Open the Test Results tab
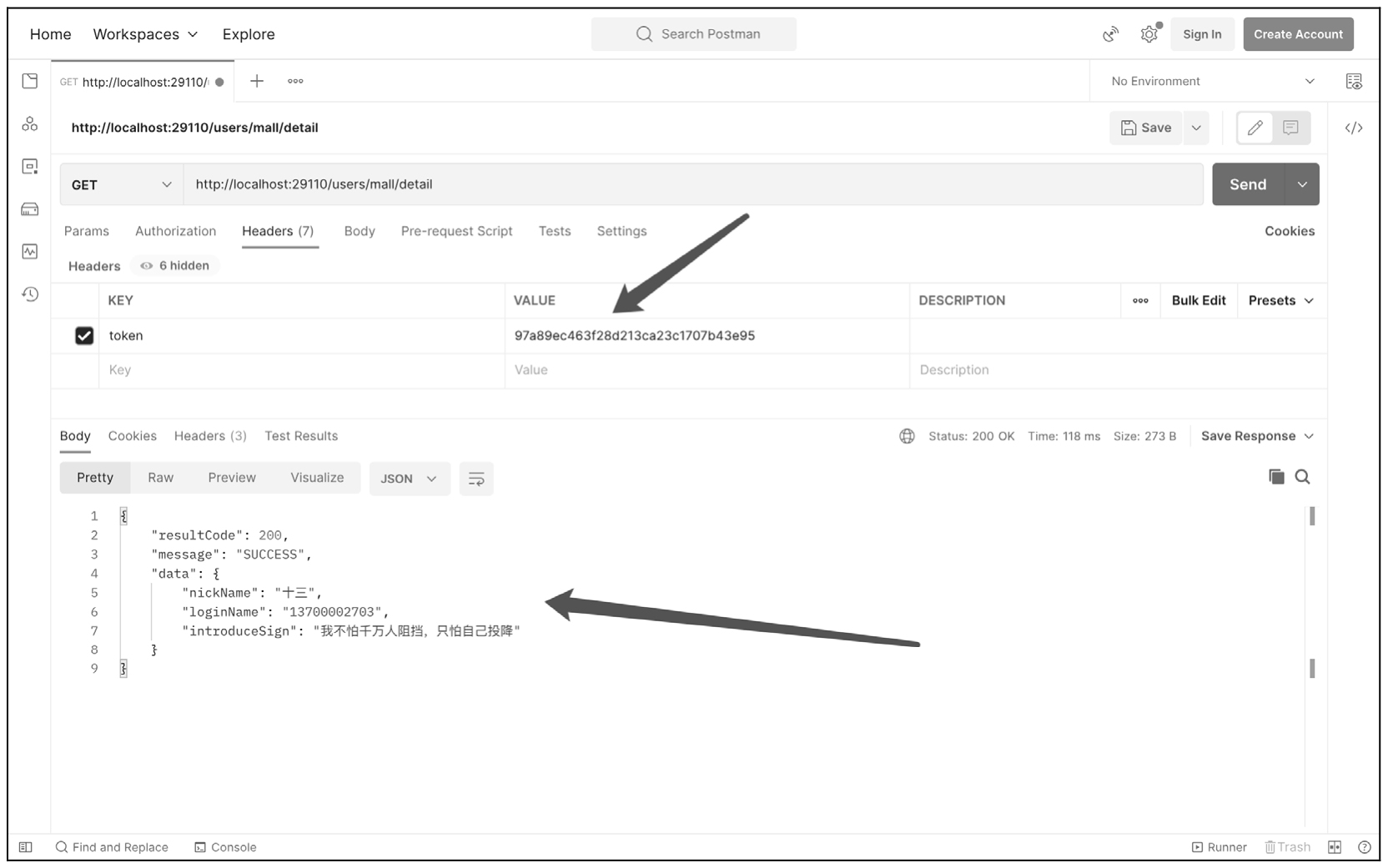The image size is (1388, 868). point(301,436)
